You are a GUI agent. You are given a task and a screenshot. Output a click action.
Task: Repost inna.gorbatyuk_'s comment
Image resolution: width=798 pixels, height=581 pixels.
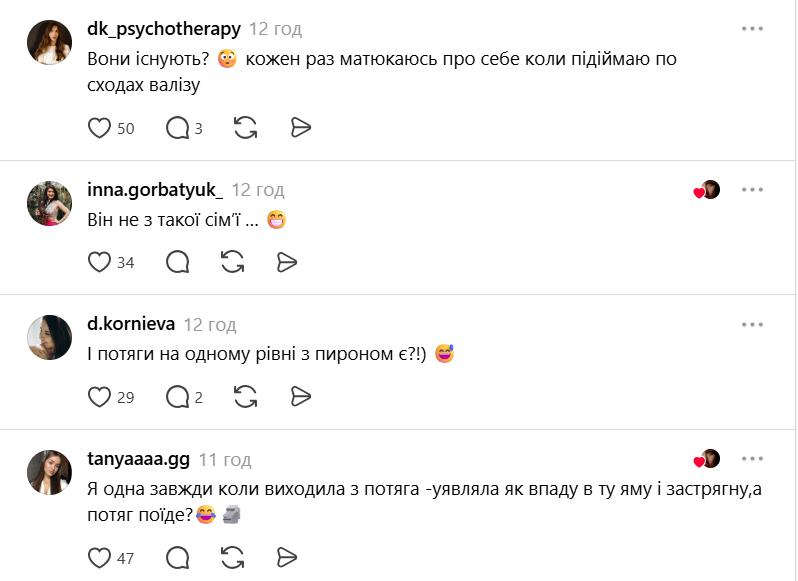(232, 262)
